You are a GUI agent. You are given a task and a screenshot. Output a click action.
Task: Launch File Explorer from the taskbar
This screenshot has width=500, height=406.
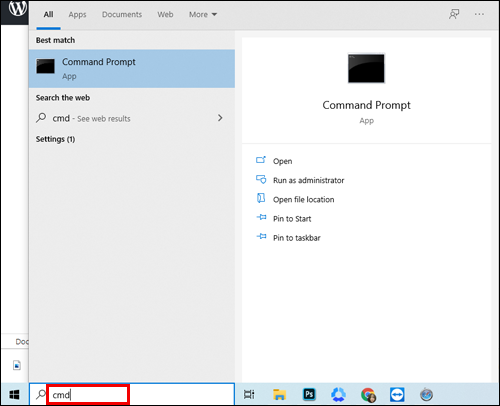click(x=279, y=395)
